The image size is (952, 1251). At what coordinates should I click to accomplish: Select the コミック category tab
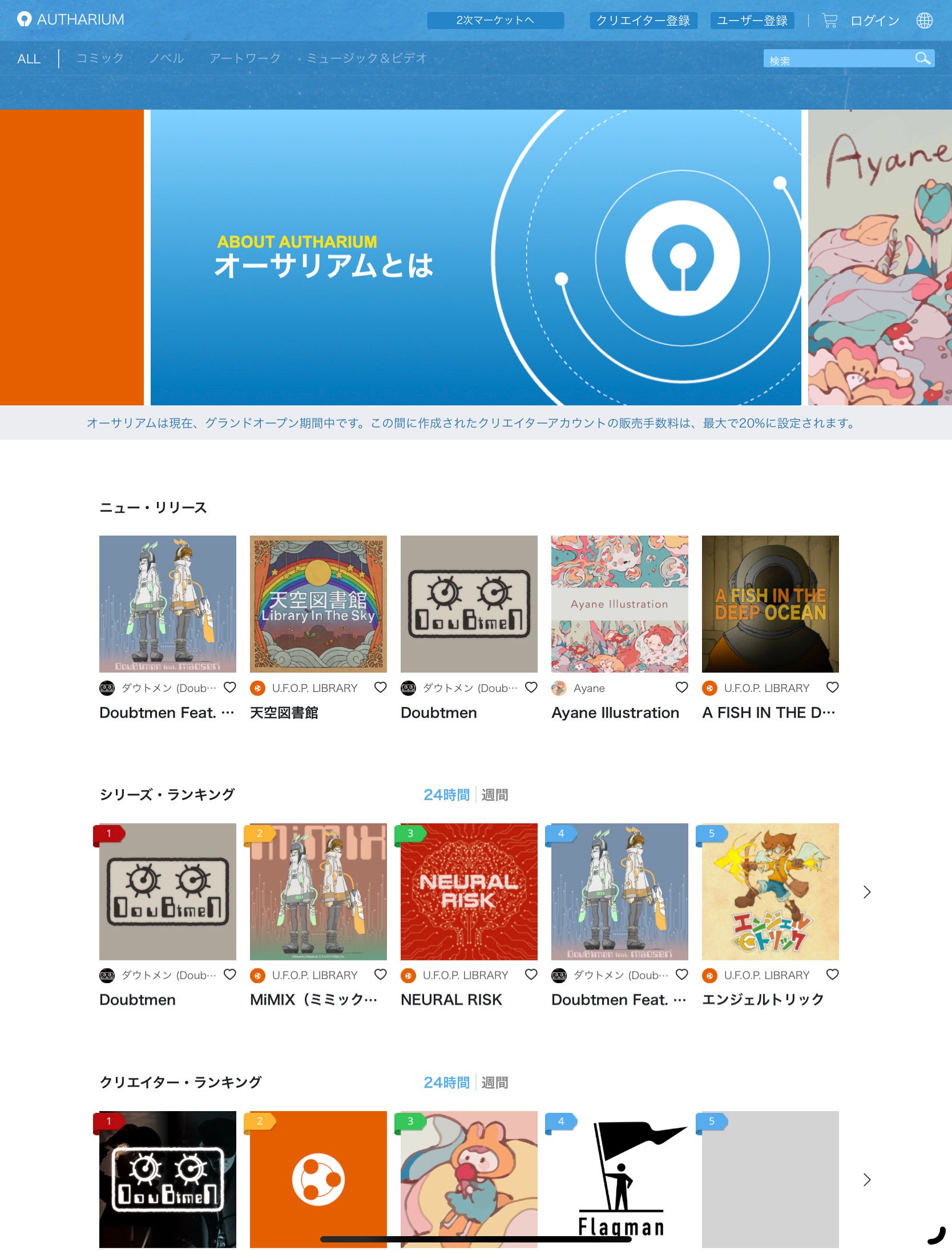click(x=100, y=58)
